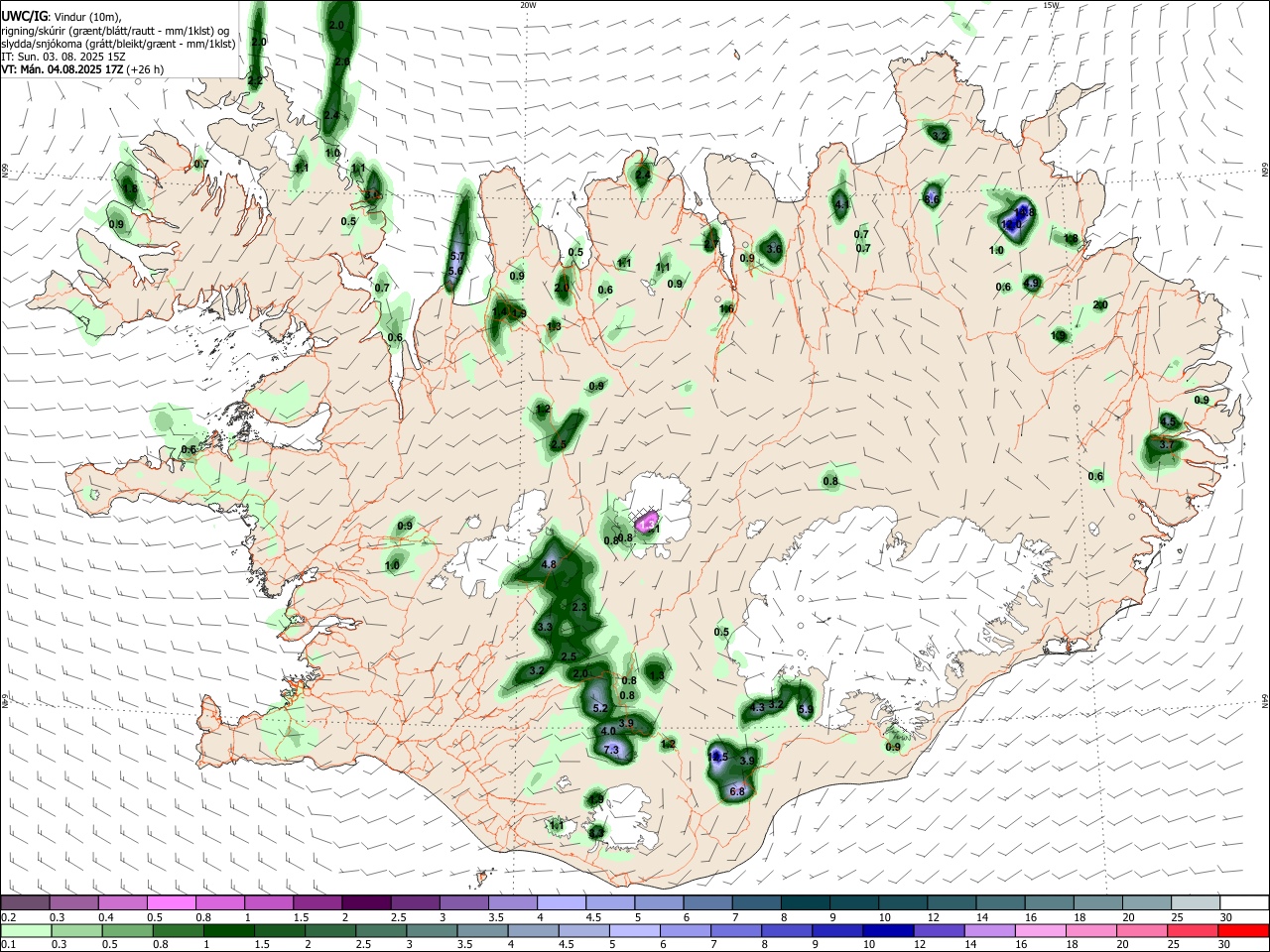Click the pink 1.3 snow value on the glacier
Viewport: 1270px width, 952px height.
click(648, 523)
